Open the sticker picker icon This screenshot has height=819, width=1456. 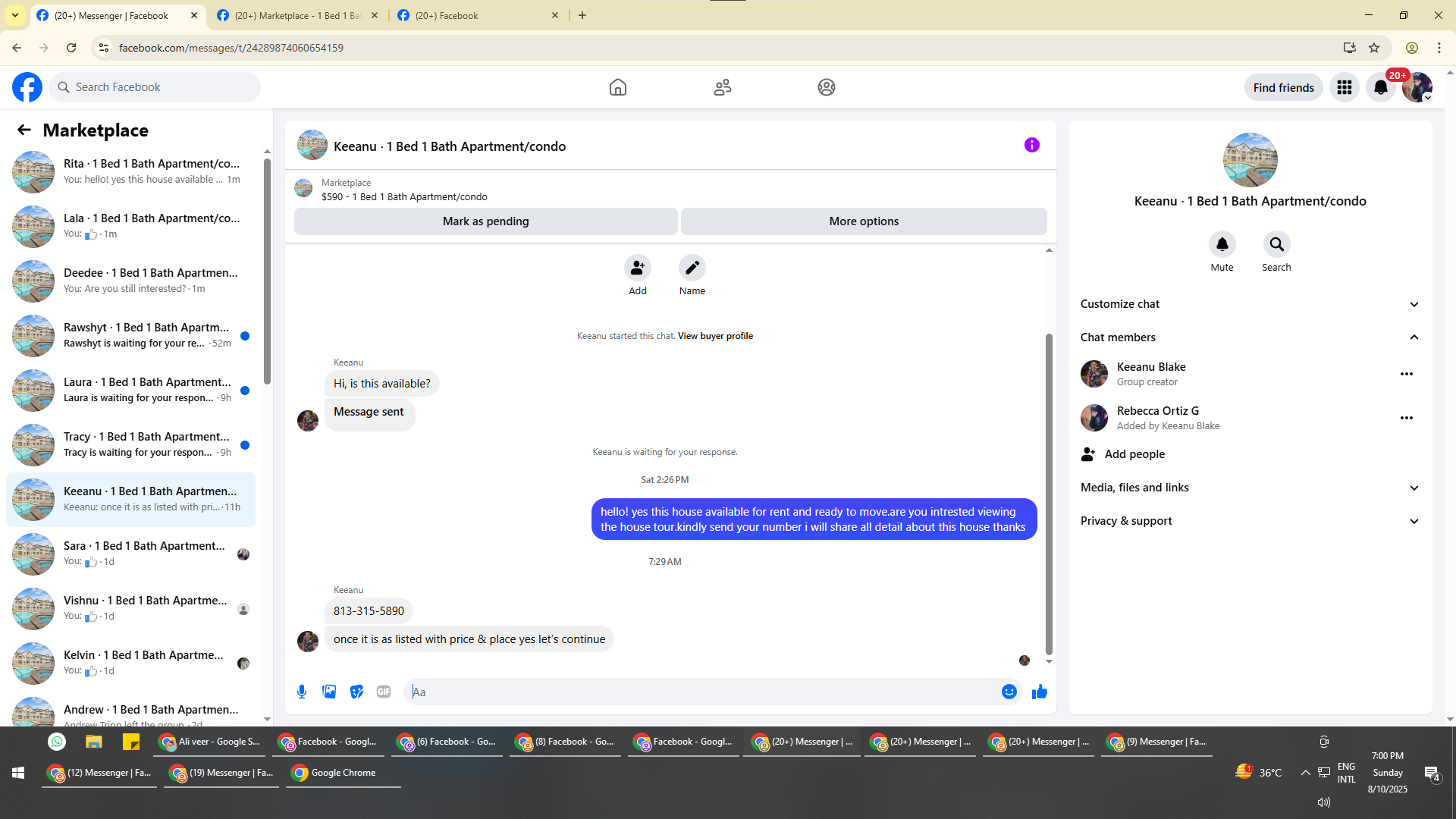[x=356, y=692]
